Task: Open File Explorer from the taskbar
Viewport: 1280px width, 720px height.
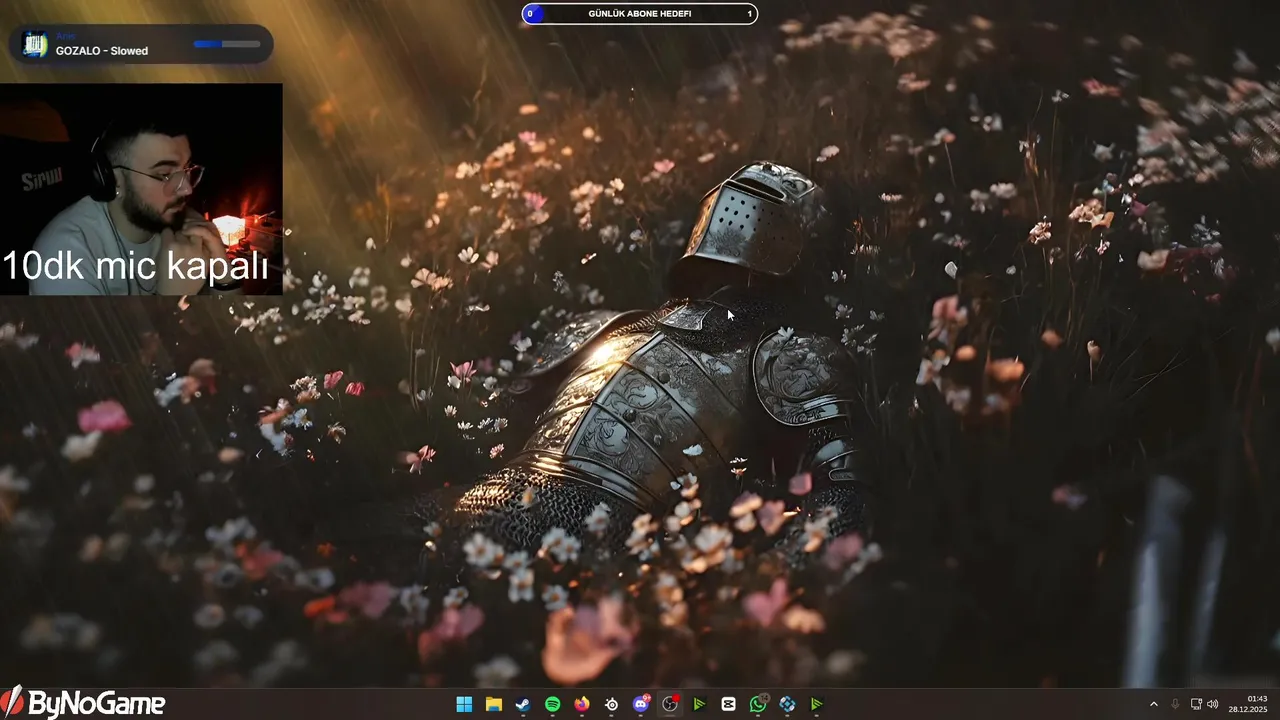Action: [493, 704]
